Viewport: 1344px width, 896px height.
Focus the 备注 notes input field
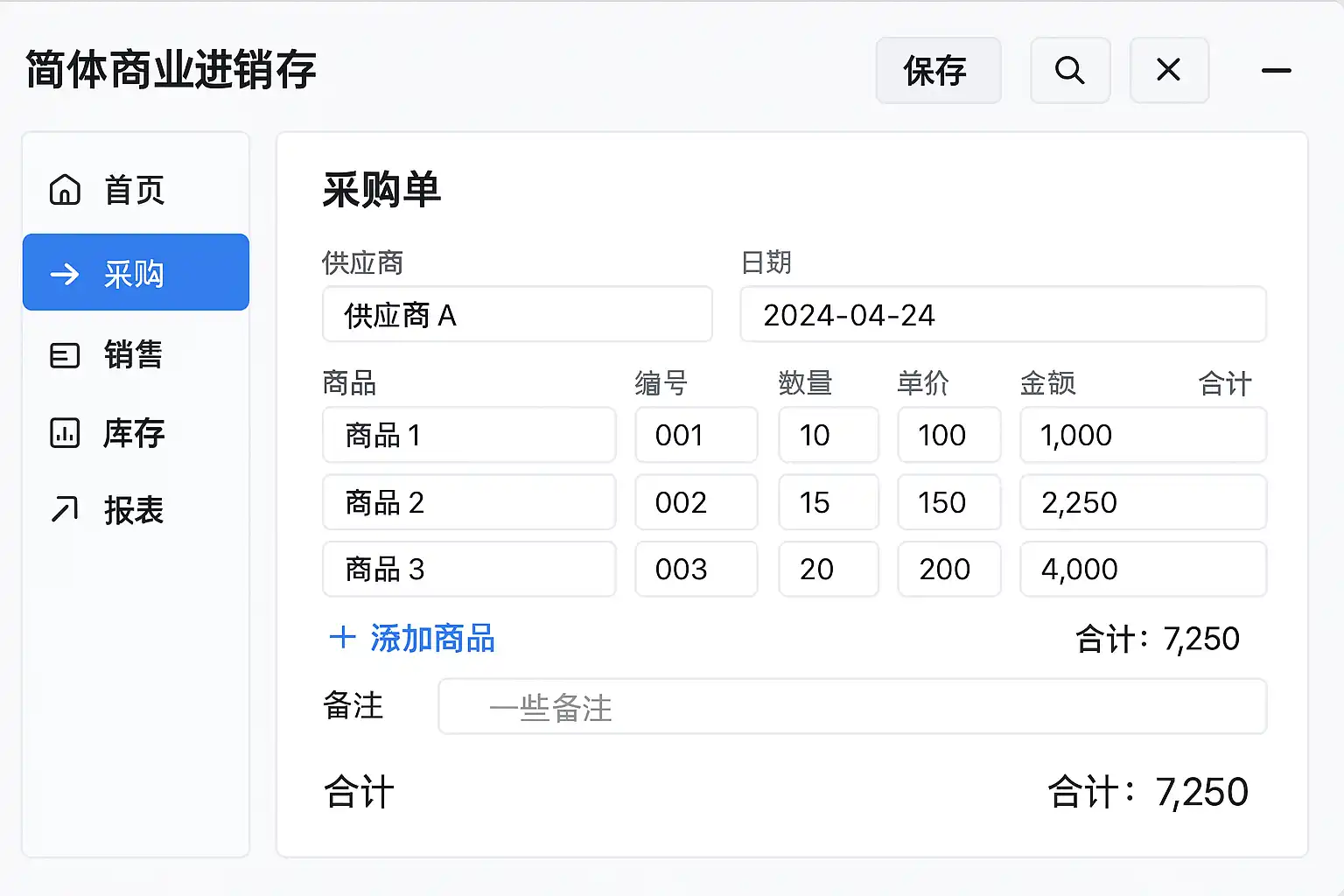click(851, 707)
